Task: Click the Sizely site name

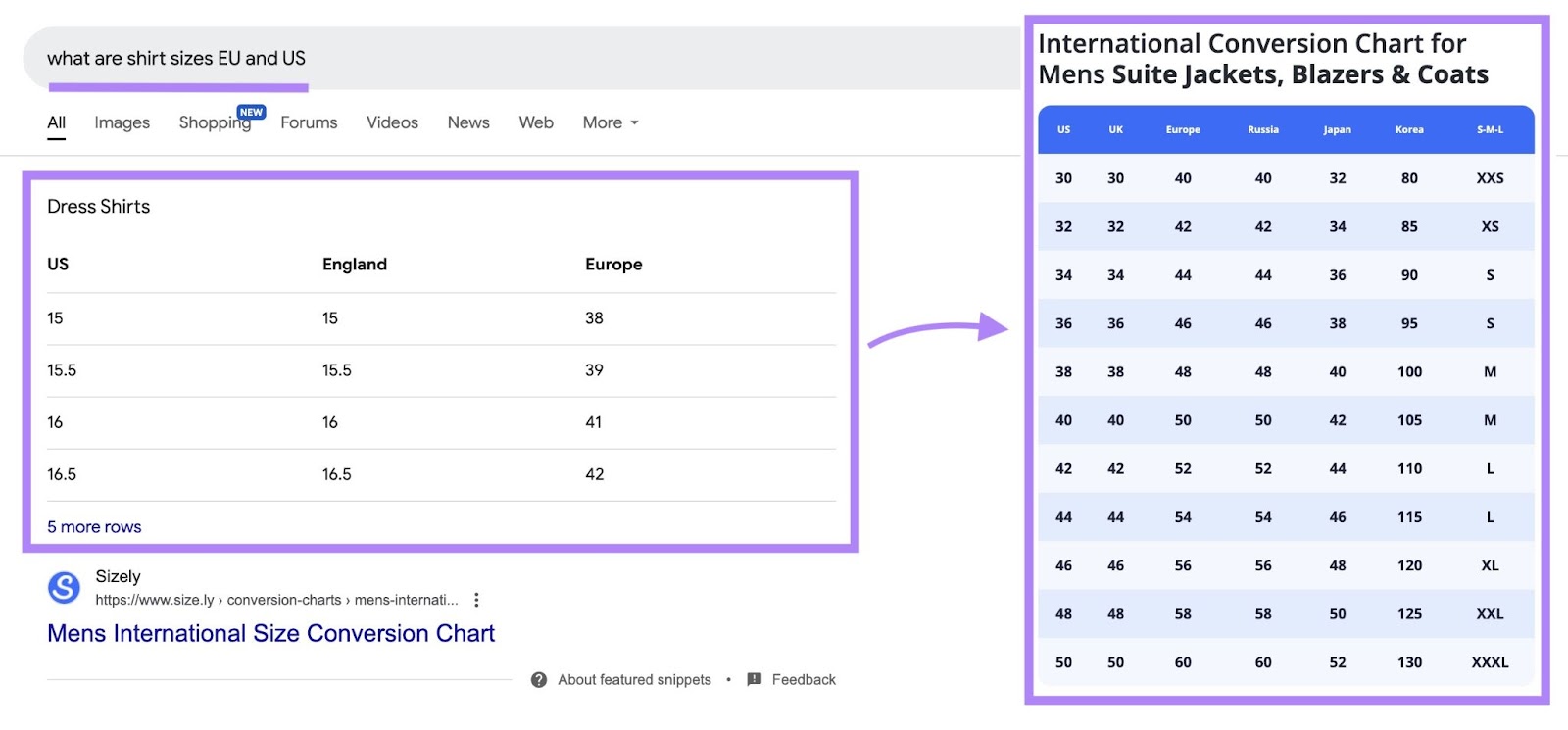Action: click(x=118, y=576)
